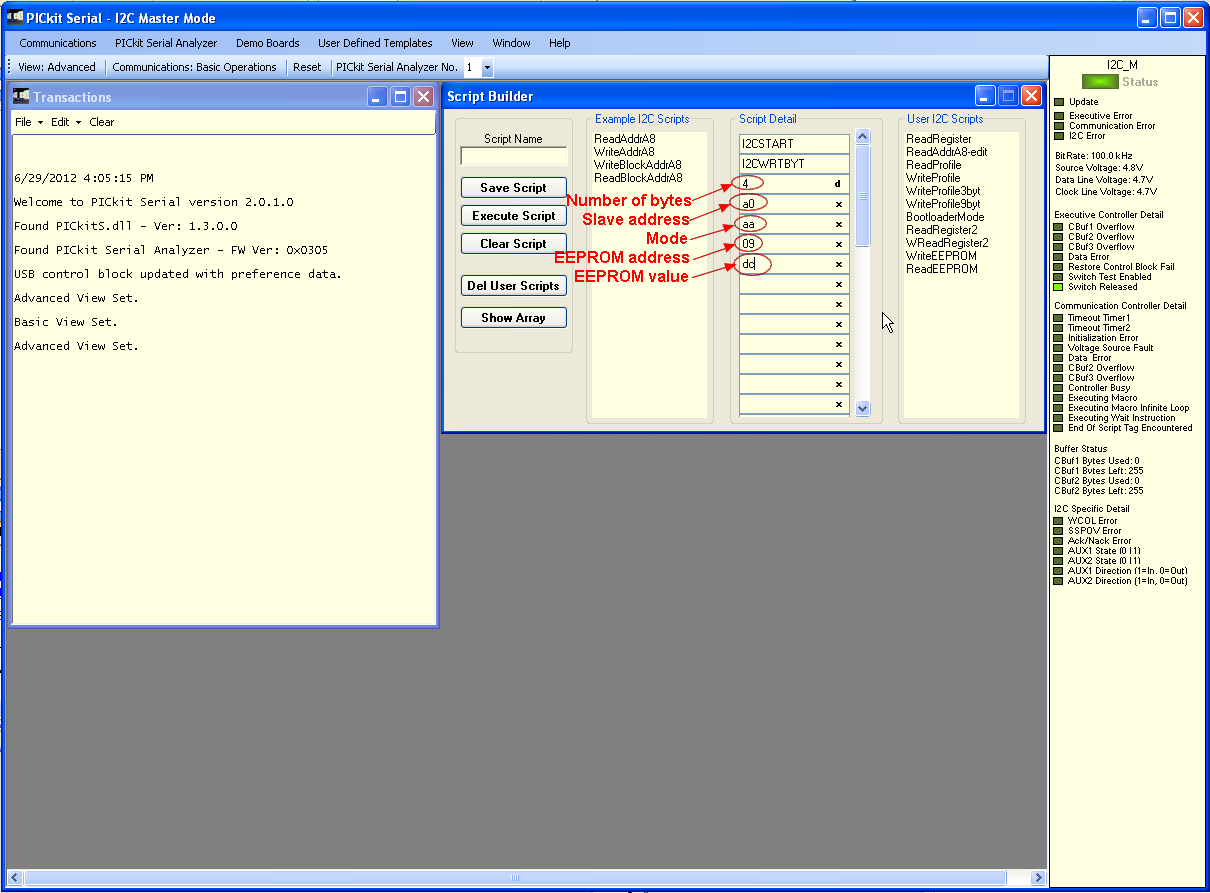Open the File dropdown in Transactions
1210x893 pixels.
pos(28,122)
